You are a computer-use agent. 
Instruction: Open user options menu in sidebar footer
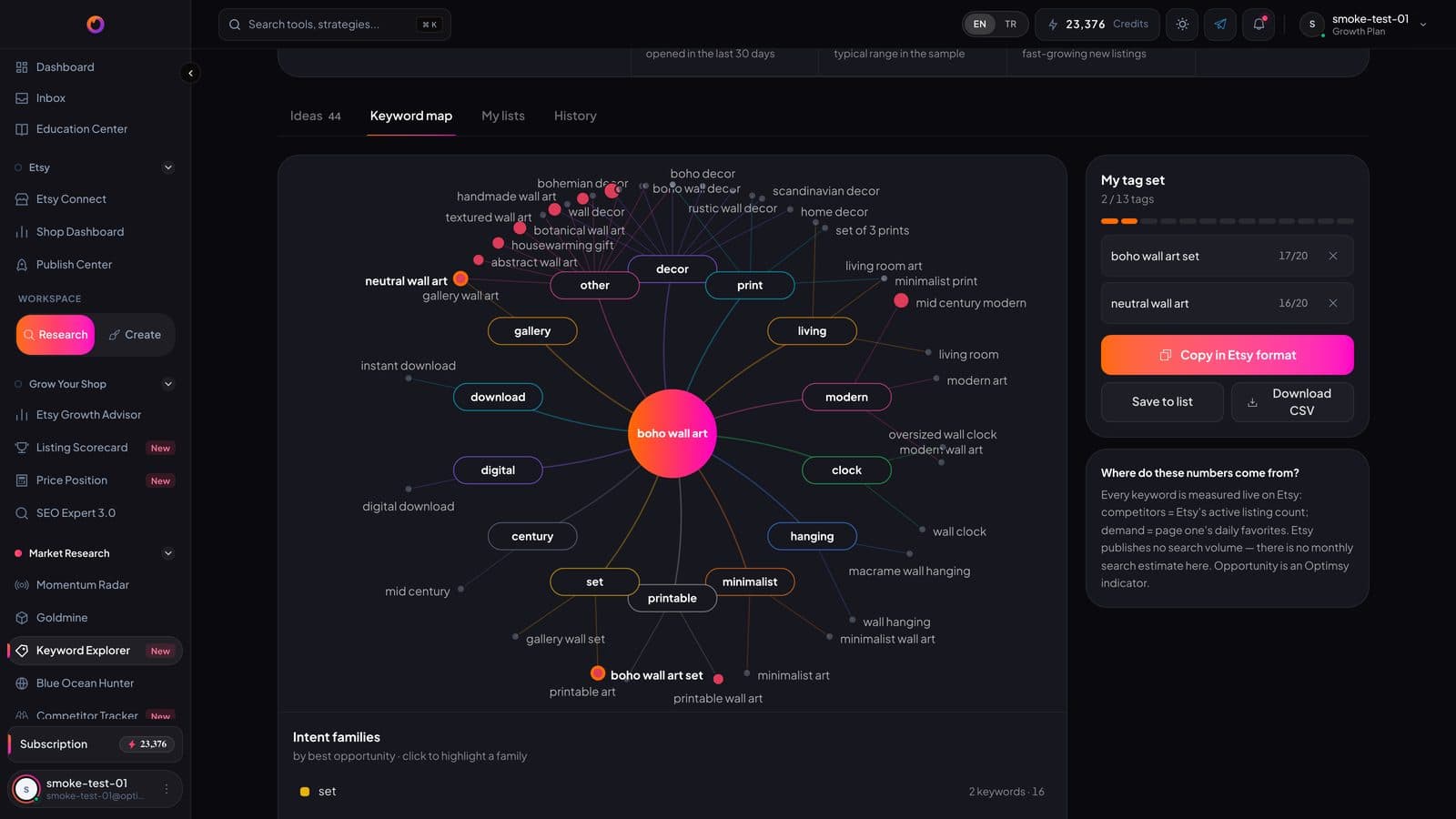(x=166, y=789)
